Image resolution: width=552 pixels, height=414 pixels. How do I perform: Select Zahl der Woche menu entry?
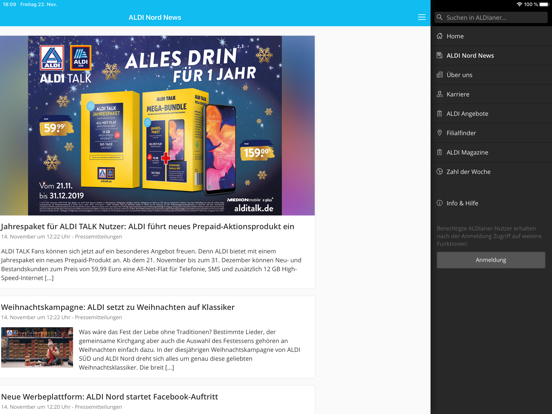[492, 171]
